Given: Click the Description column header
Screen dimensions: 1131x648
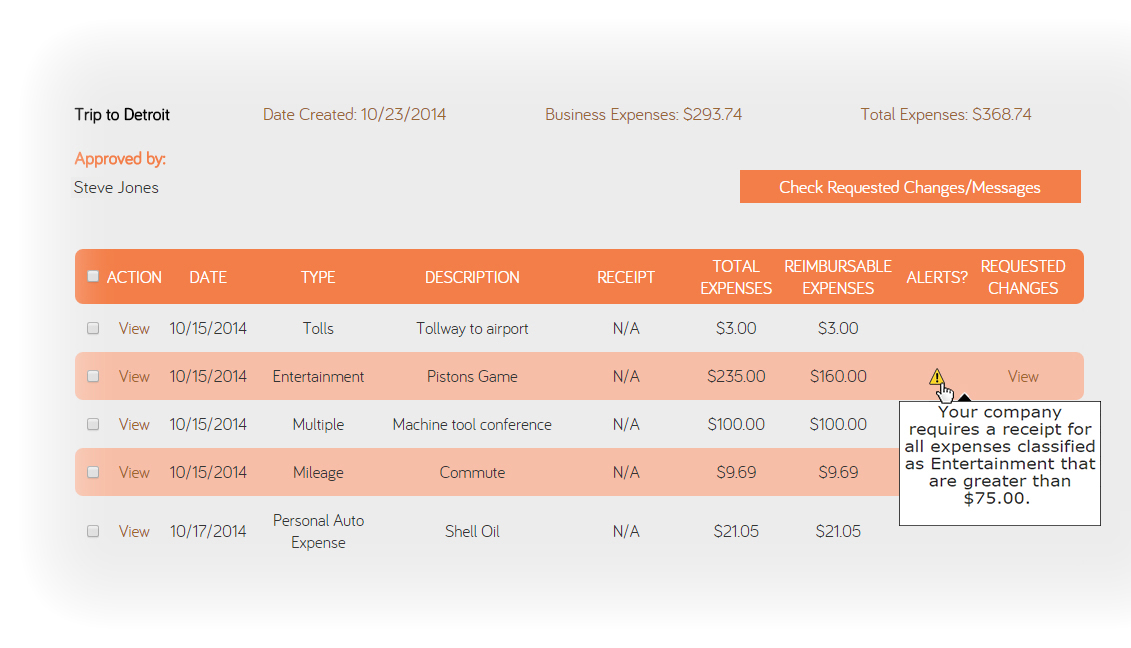Looking at the screenshot, I should 472,277.
